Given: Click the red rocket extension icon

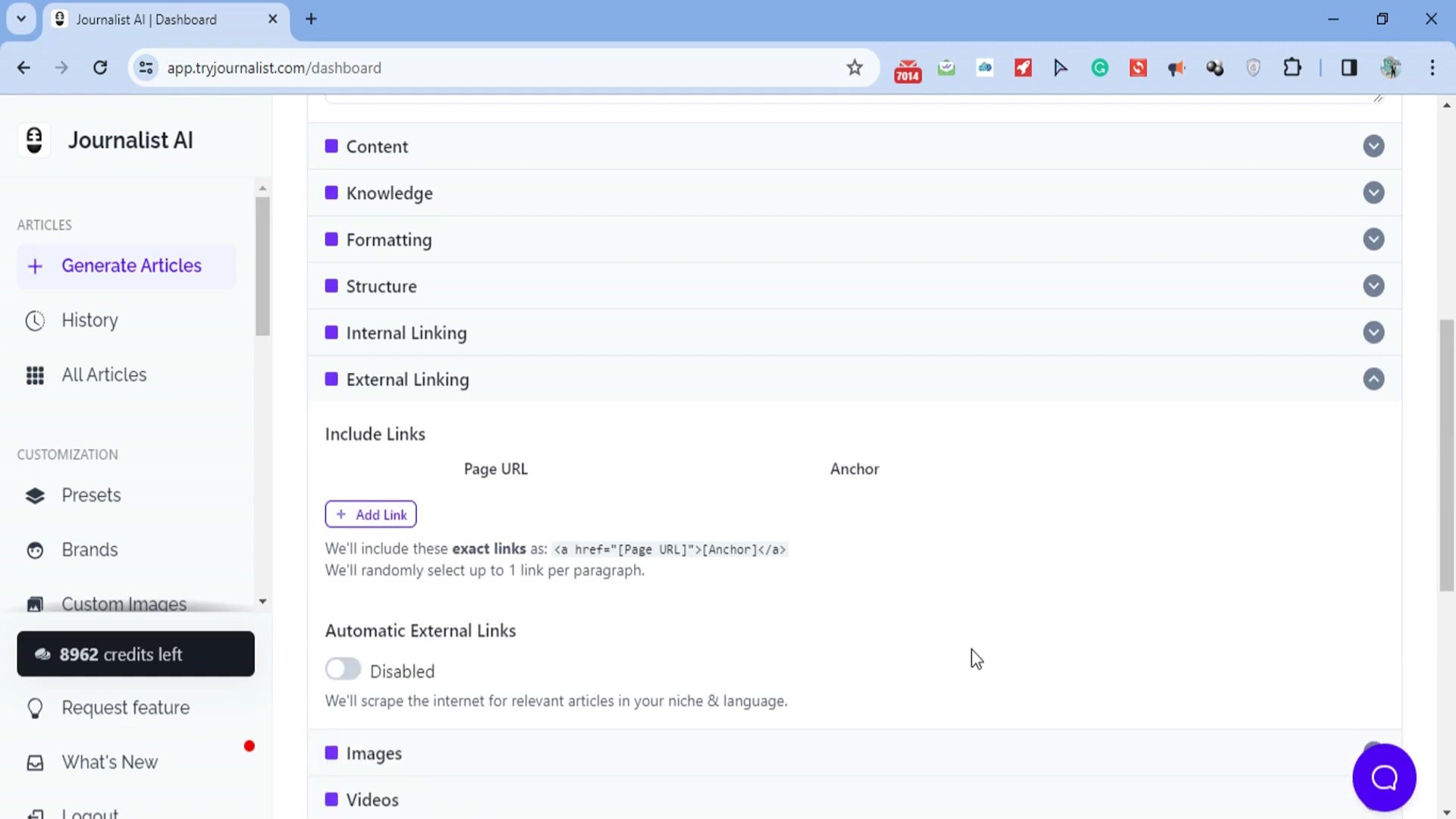Looking at the screenshot, I should [x=1023, y=67].
